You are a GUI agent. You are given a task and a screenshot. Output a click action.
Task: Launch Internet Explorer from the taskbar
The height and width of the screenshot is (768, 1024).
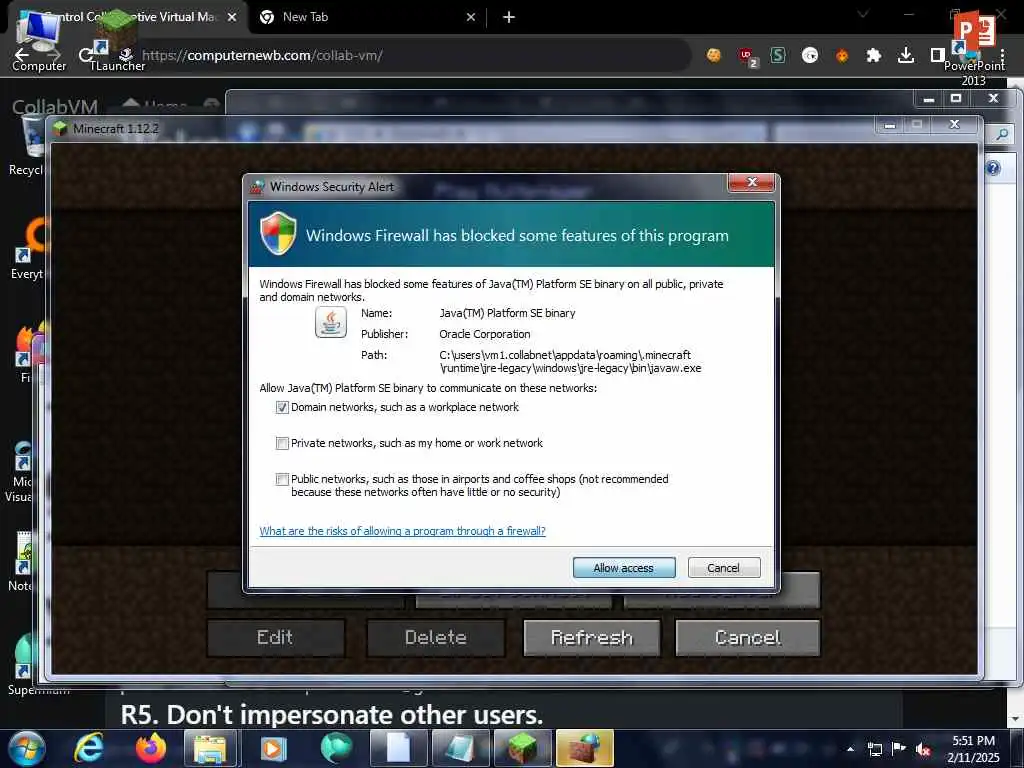pyautogui.click(x=89, y=748)
